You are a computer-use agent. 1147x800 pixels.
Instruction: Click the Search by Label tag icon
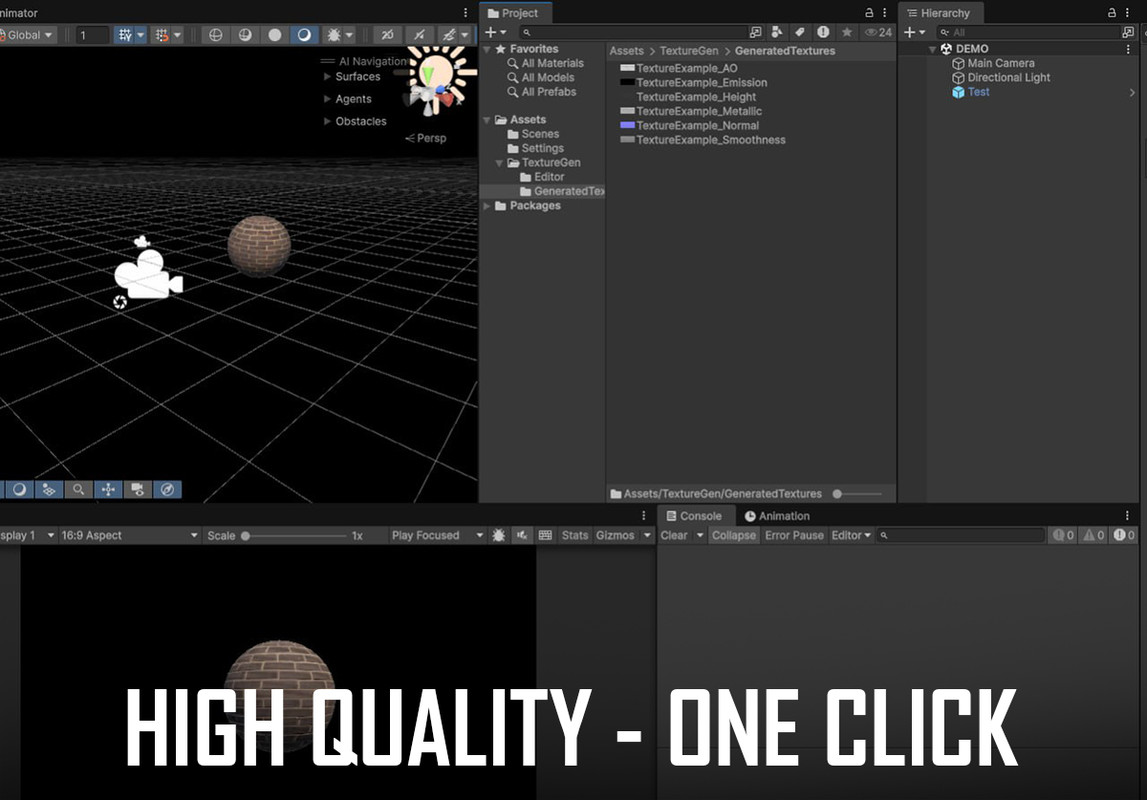(800, 33)
